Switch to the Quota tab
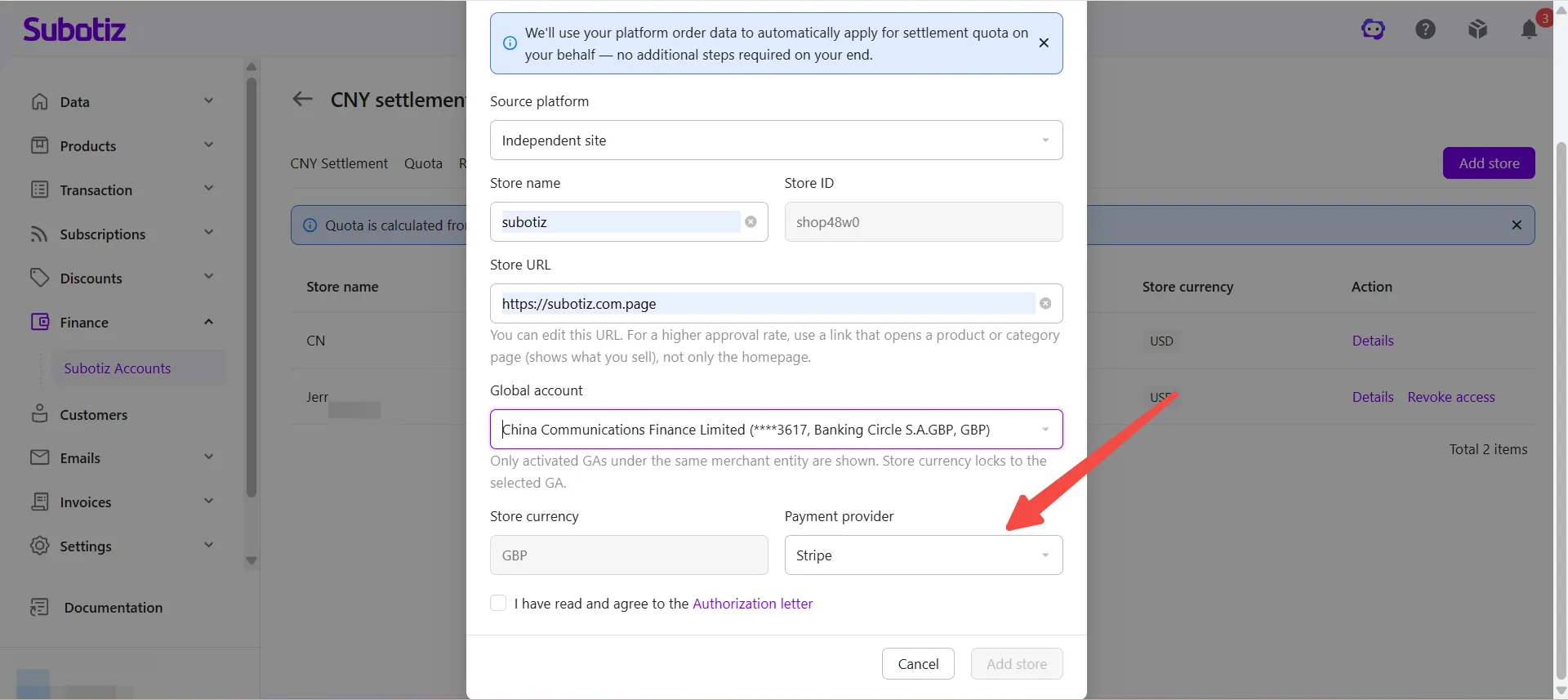Screen dimensions: 1568x700 tap(423, 163)
